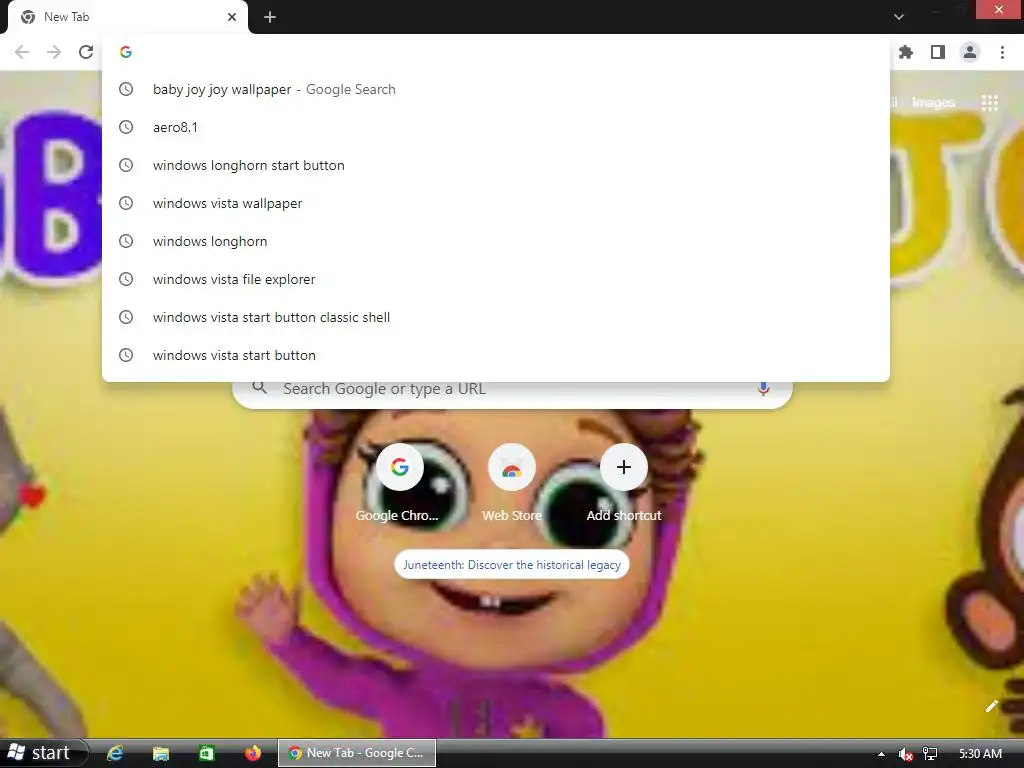Click the browser Back arrow
The width and height of the screenshot is (1024, 768).
(22, 52)
